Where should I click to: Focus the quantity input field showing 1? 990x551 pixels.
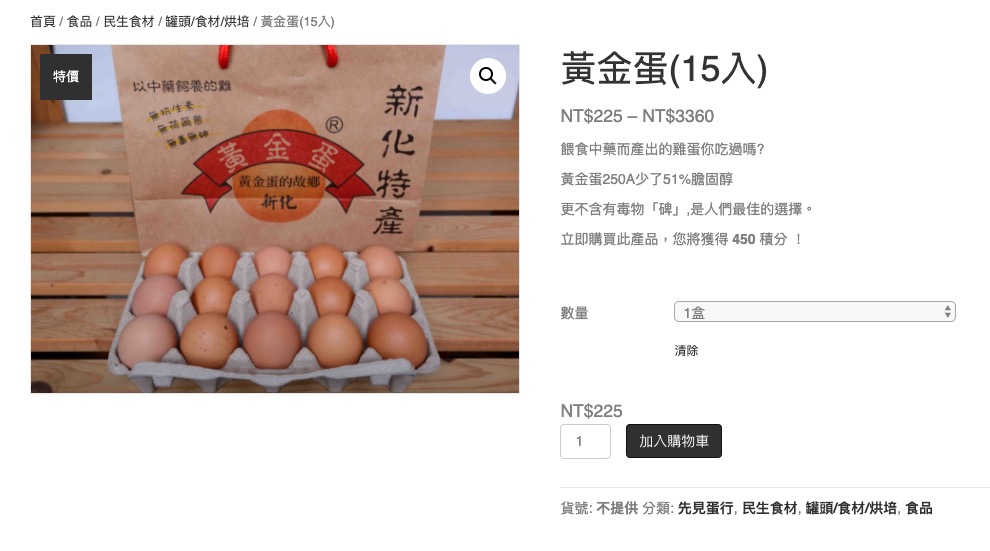[x=585, y=441]
